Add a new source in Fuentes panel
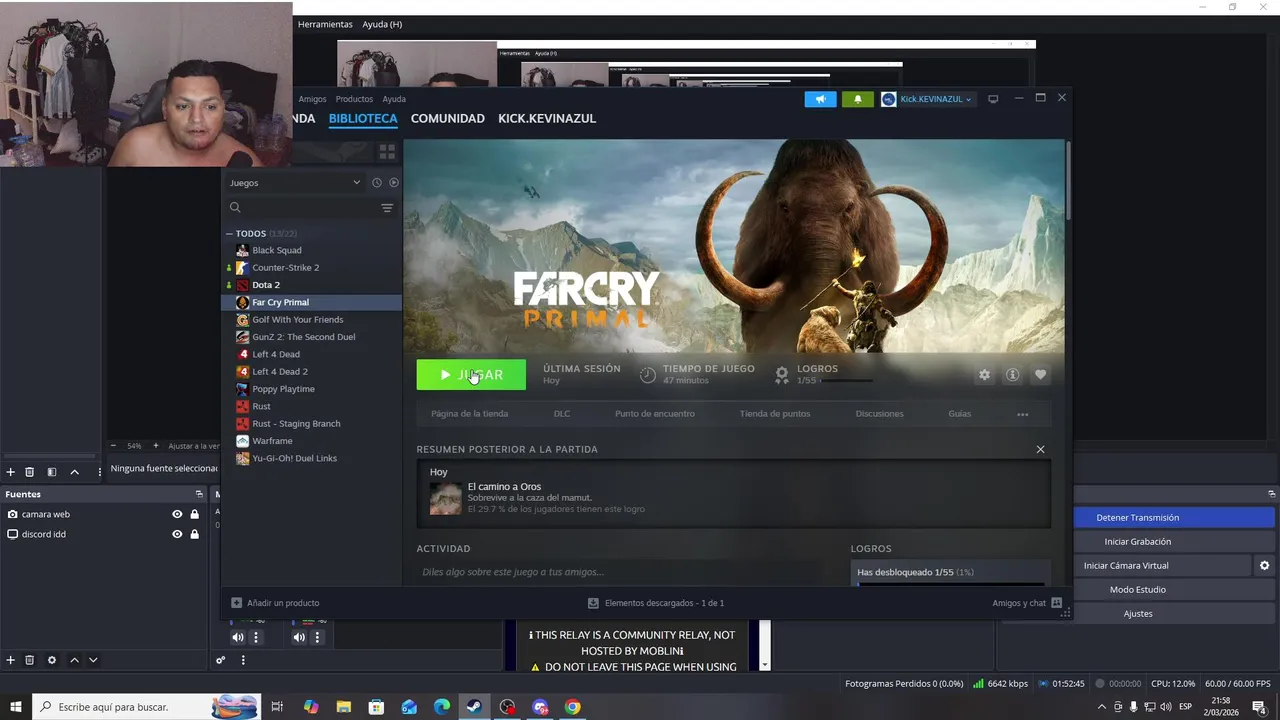 11,660
